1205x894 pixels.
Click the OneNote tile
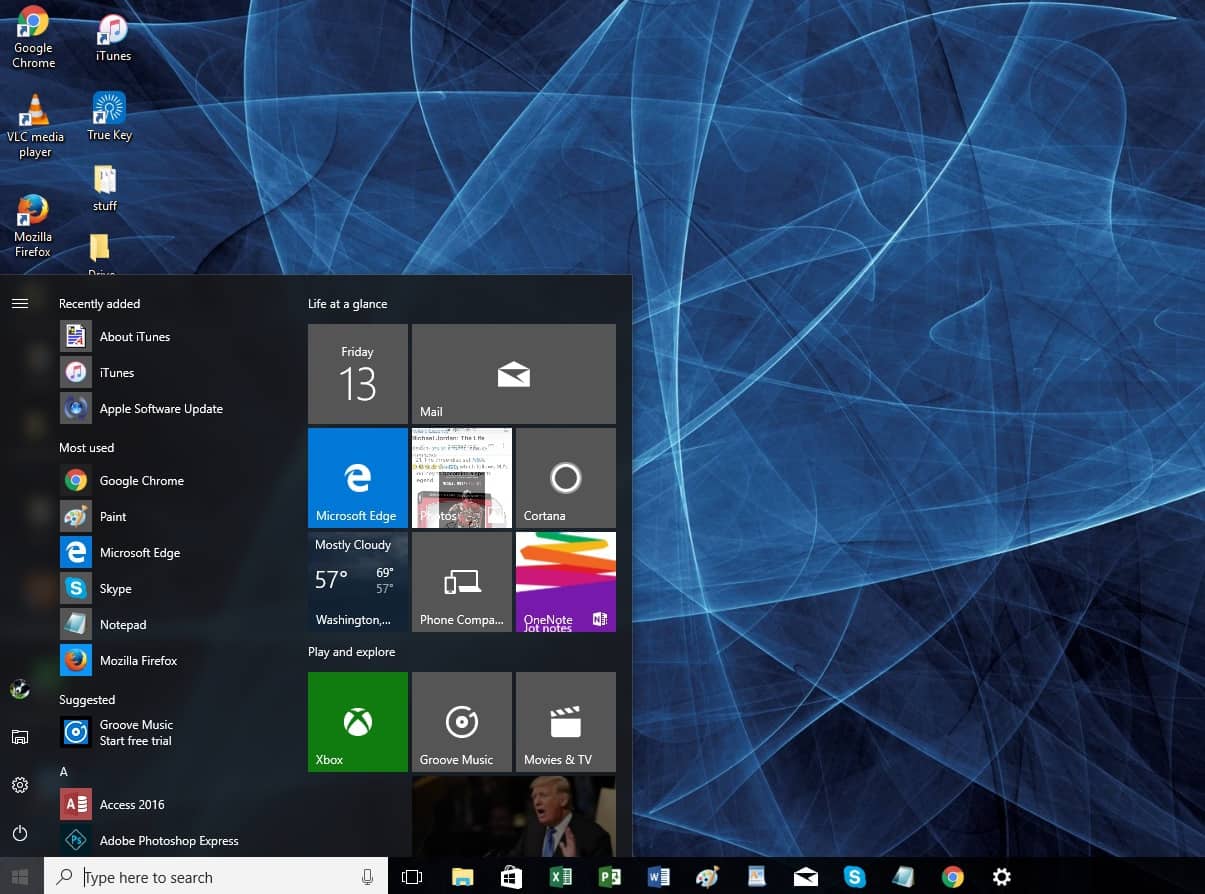pyautogui.click(x=566, y=582)
